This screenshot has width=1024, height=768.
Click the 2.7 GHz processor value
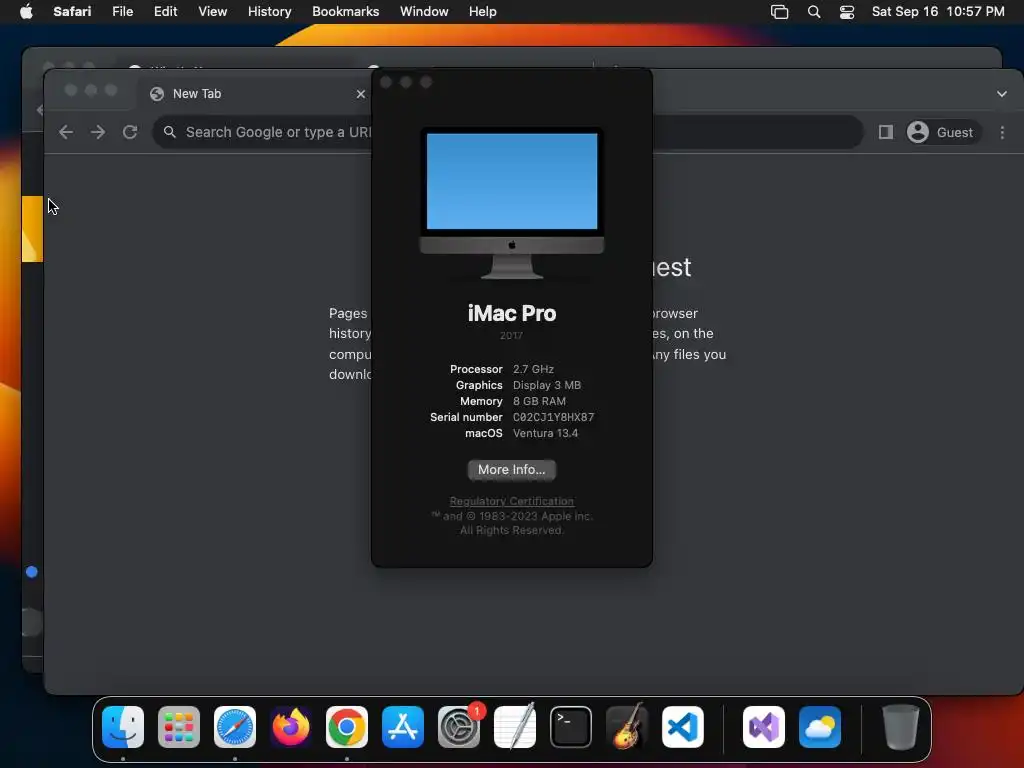tap(533, 369)
